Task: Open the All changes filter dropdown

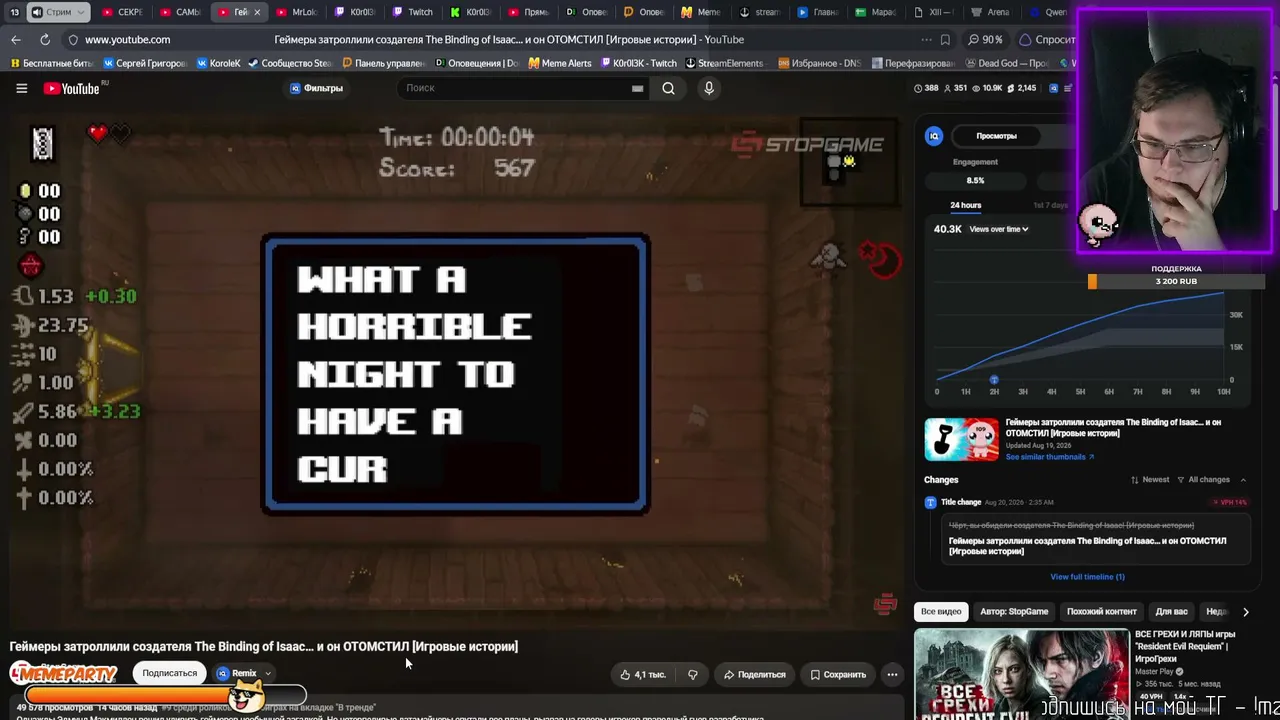Action: 1204,480
